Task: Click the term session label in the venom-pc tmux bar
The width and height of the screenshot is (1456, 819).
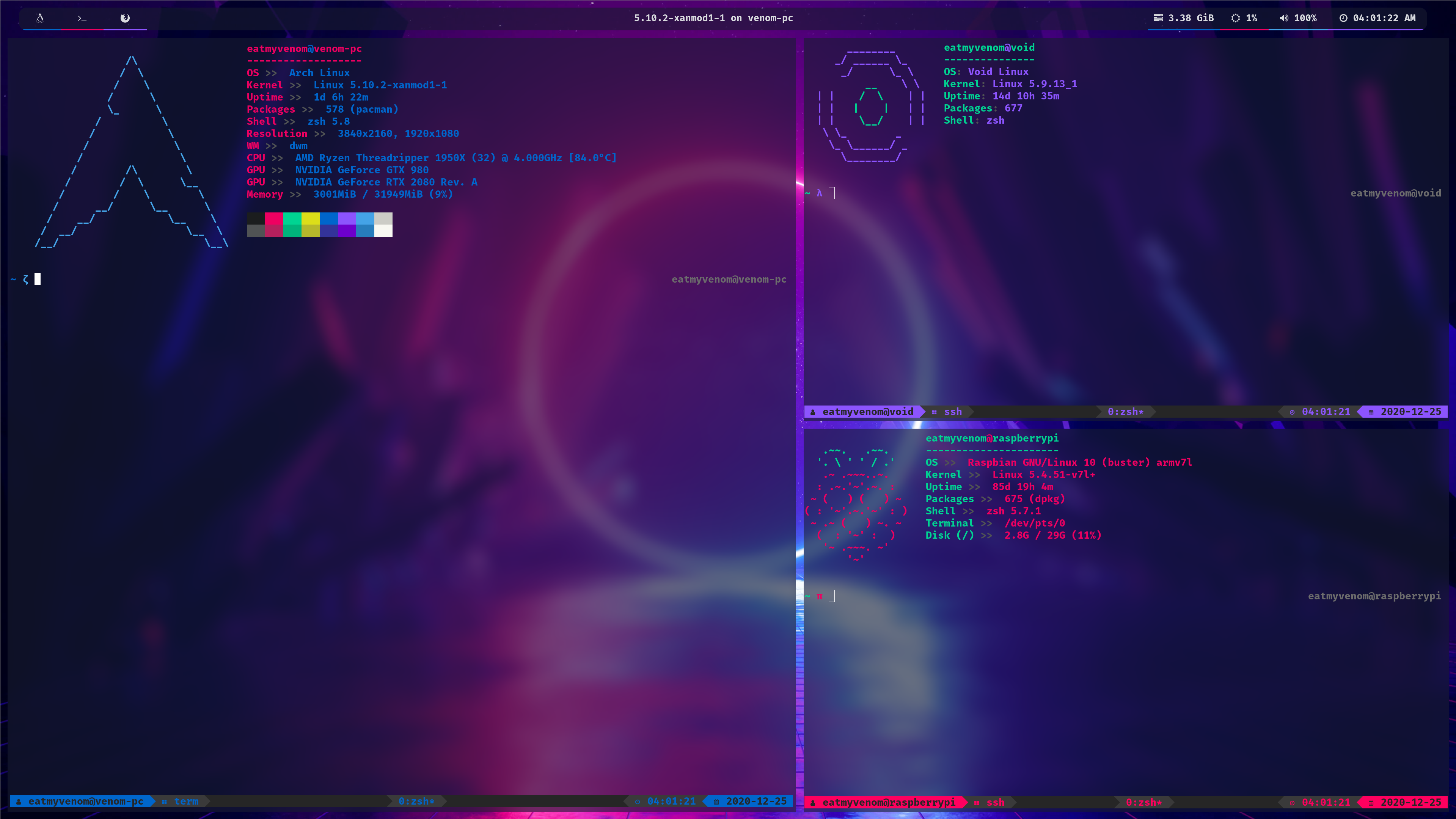Action: pos(186,802)
